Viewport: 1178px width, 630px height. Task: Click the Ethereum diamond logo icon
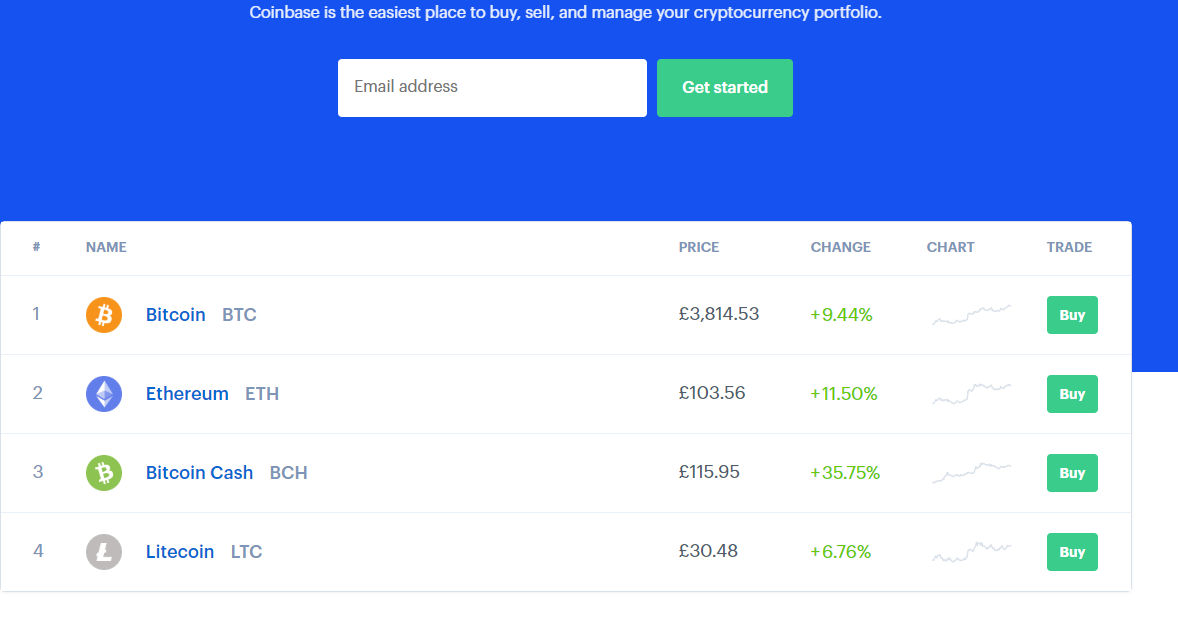pos(104,393)
